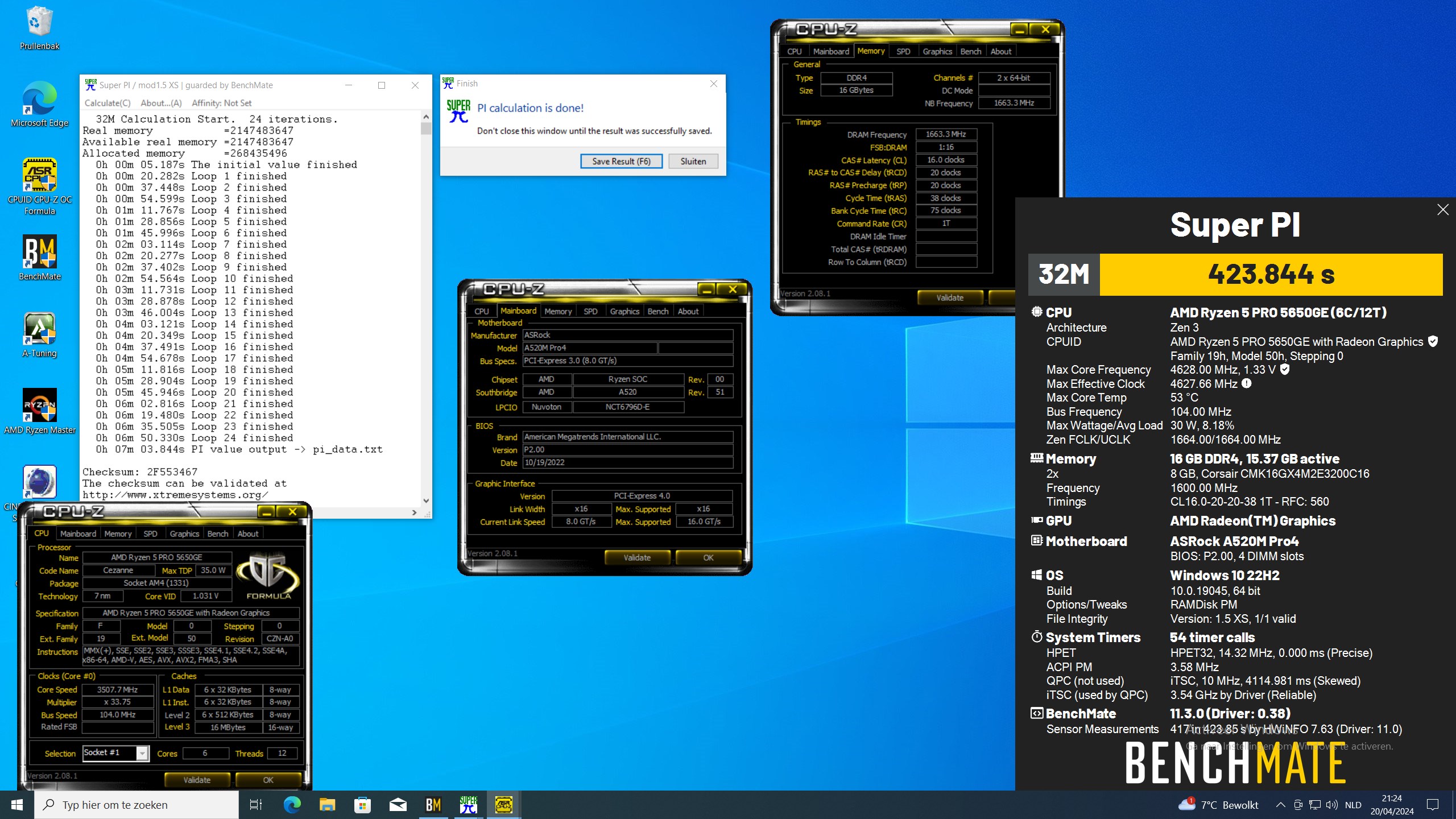Open the Prullenbak recycle bin desktop icon
Screen dimensions: 1456x819
click(x=39, y=27)
